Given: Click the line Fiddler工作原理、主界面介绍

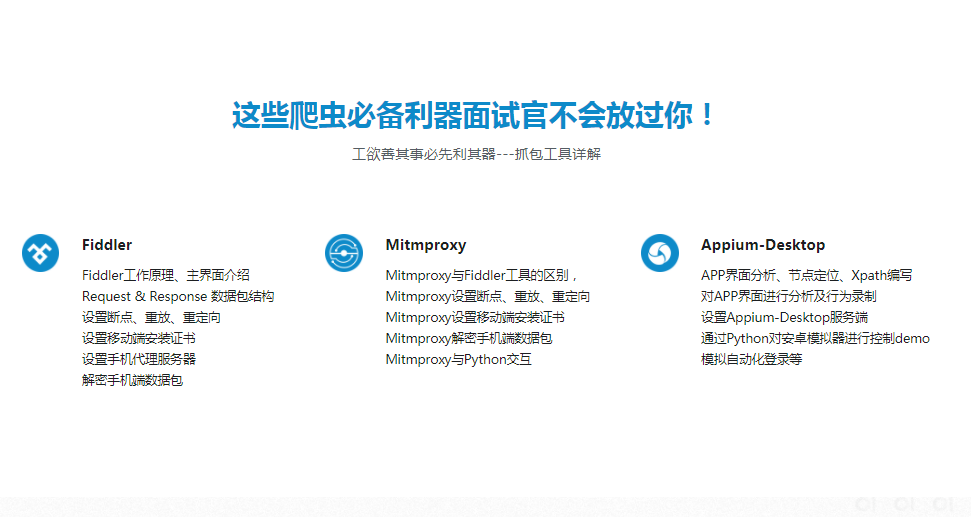Looking at the screenshot, I should [x=166, y=276].
